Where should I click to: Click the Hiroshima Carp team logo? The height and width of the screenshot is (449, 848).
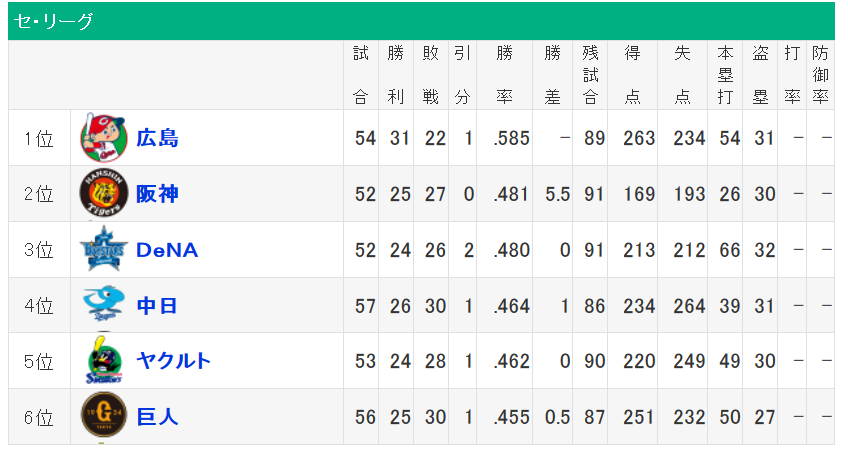click(x=104, y=138)
